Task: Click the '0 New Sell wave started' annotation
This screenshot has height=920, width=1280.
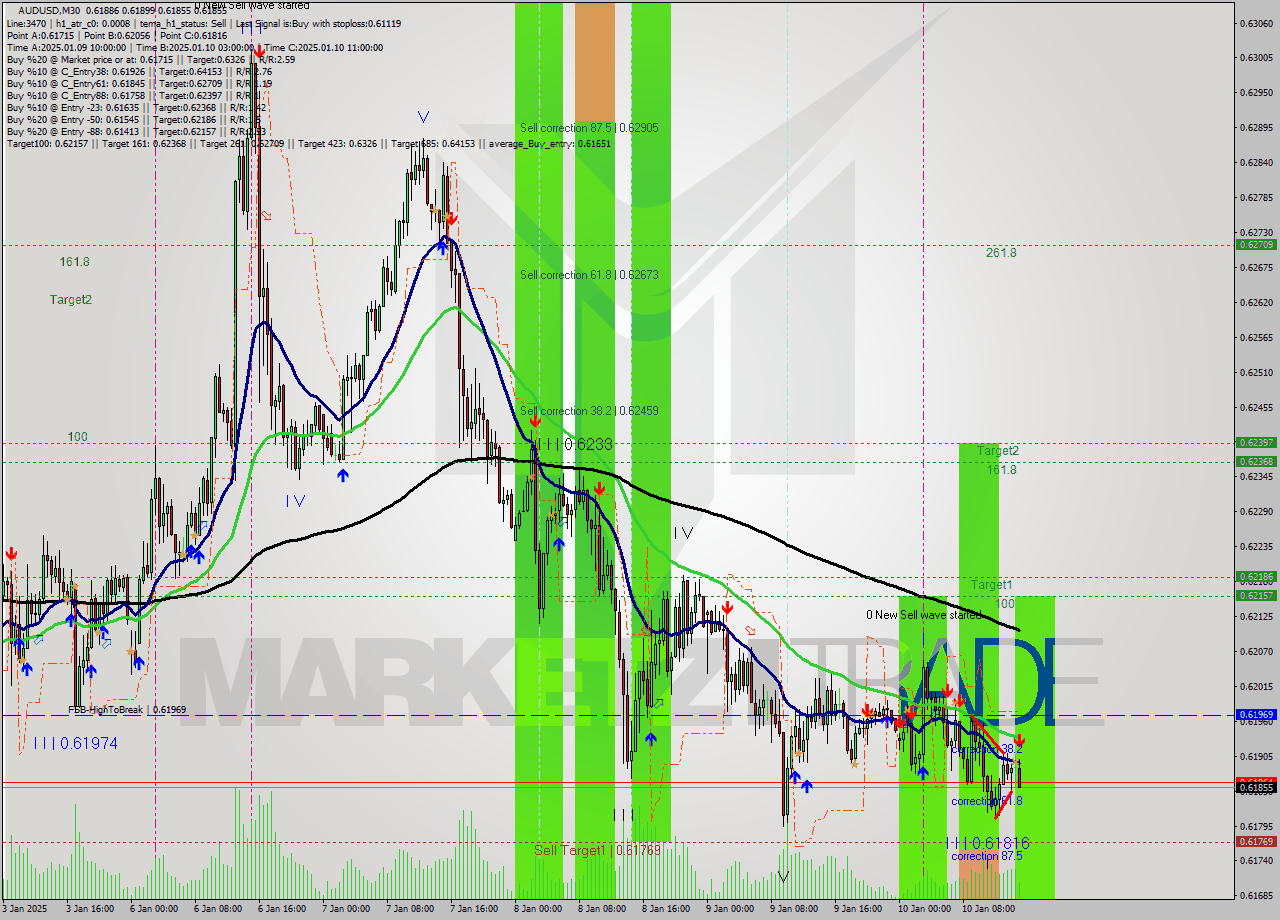Action: coord(924,616)
